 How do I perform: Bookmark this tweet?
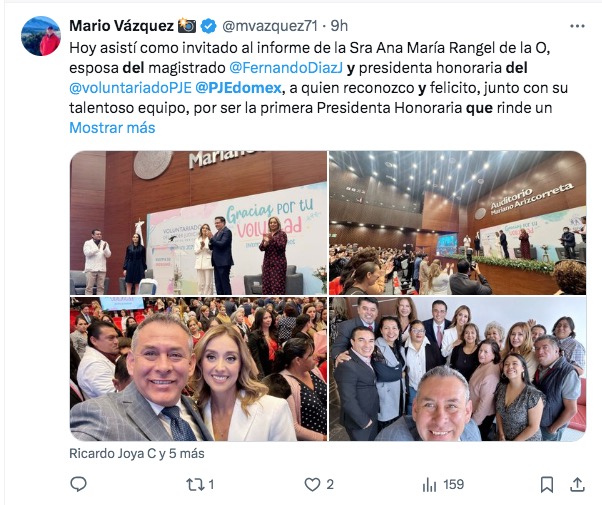tap(547, 484)
